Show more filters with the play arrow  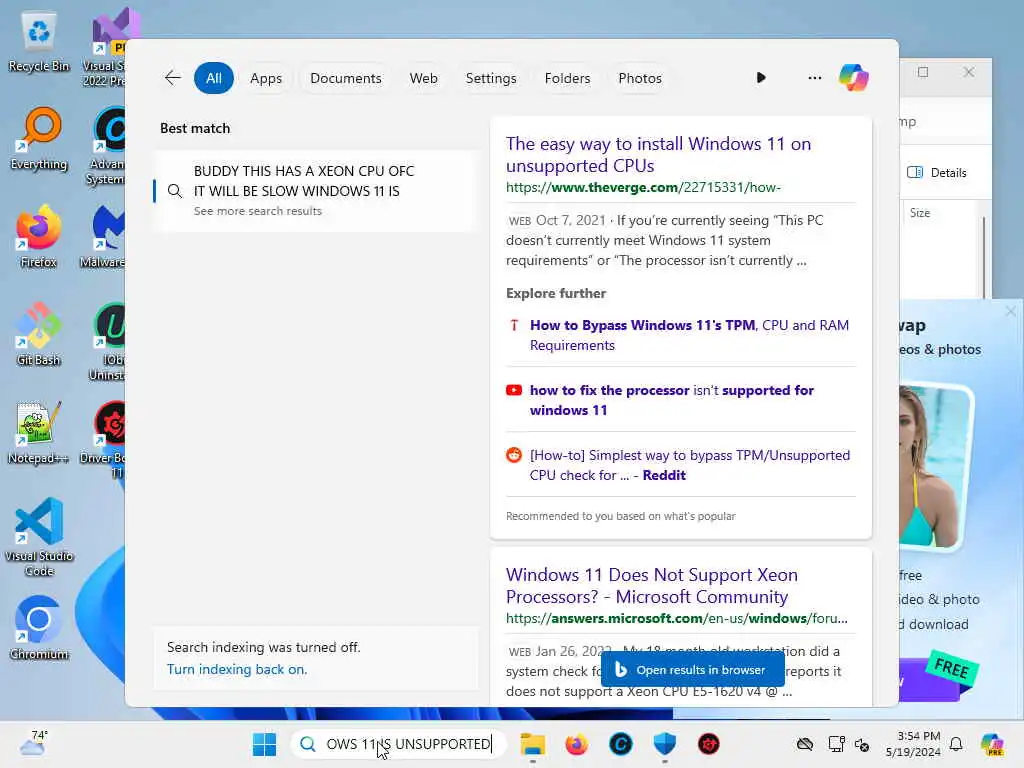coord(761,78)
